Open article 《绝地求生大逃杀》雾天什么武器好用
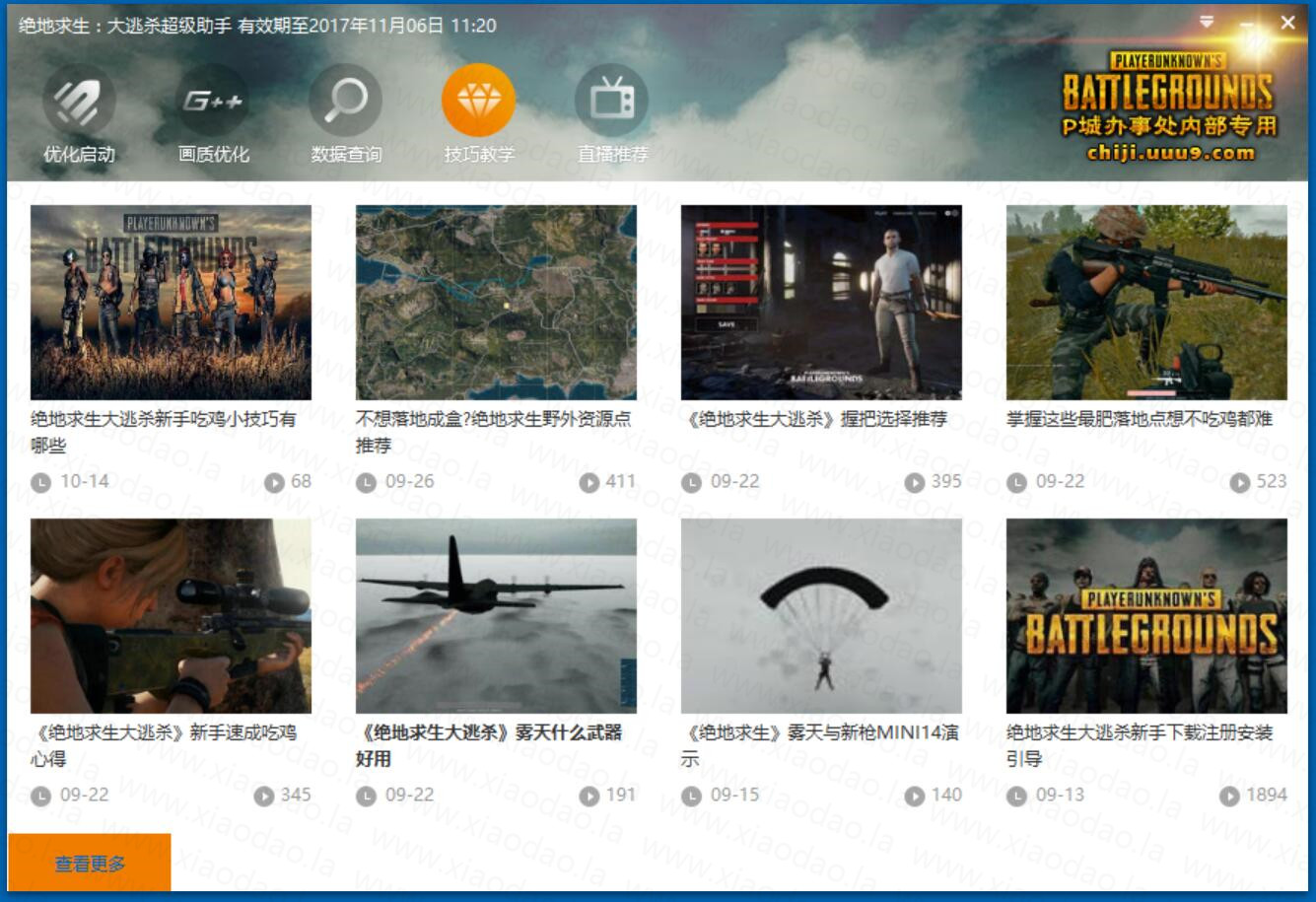 490,745
